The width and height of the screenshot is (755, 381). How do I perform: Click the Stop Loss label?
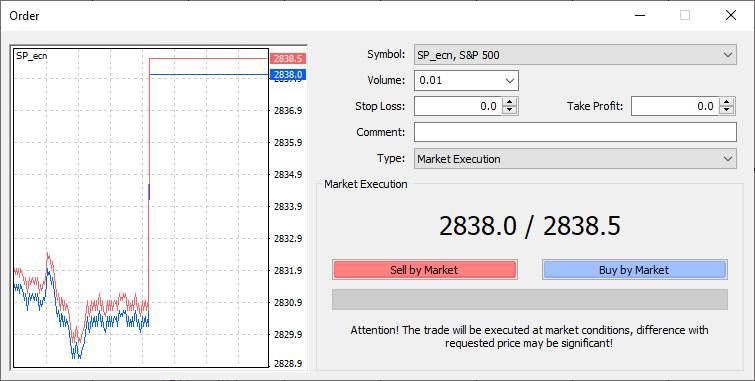380,106
